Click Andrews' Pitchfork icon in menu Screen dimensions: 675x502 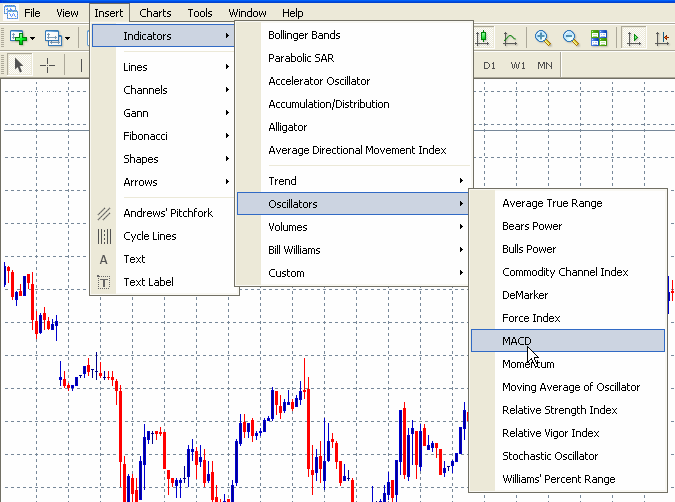point(104,213)
